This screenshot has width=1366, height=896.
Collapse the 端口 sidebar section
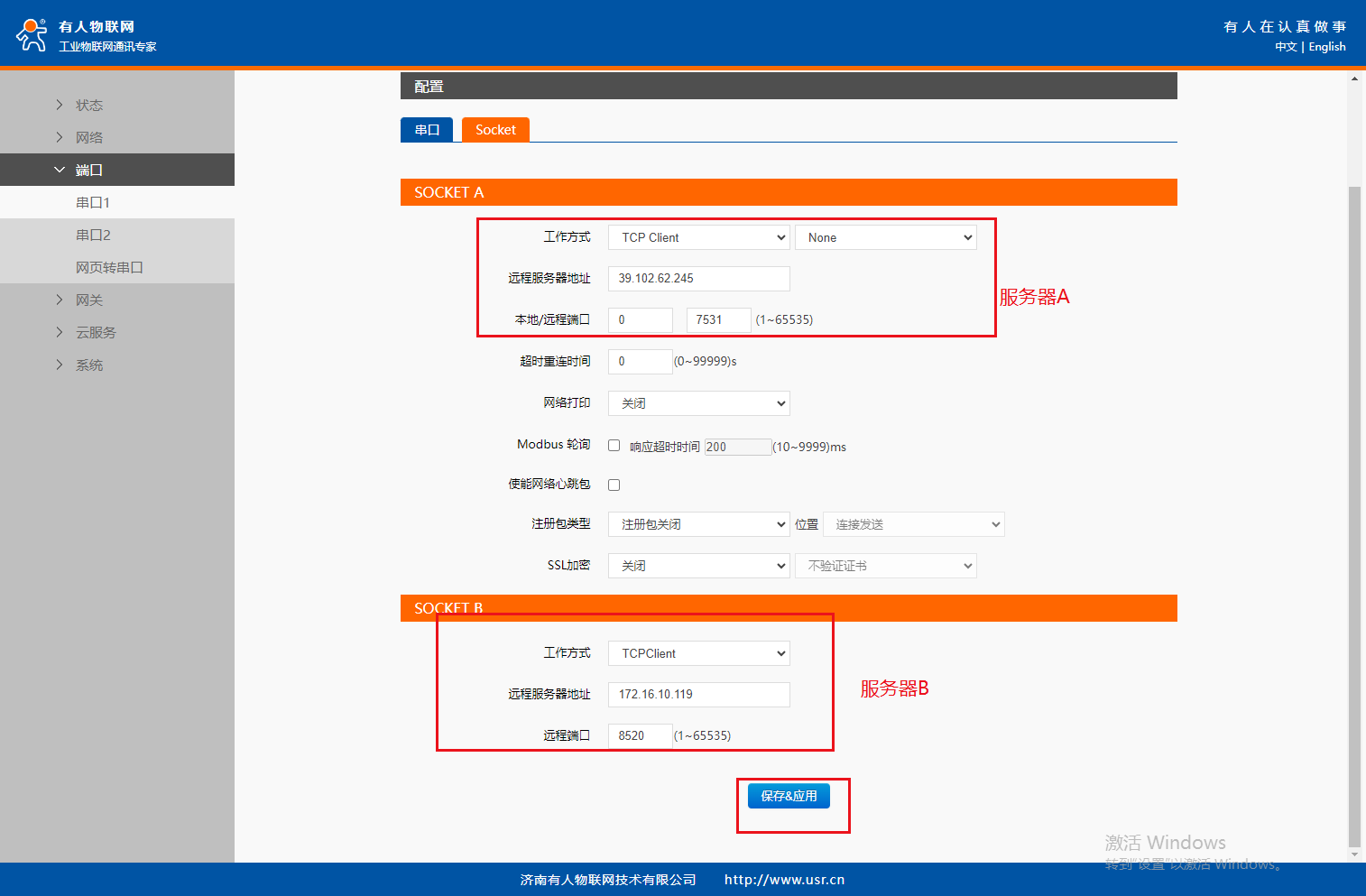point(88,170)
